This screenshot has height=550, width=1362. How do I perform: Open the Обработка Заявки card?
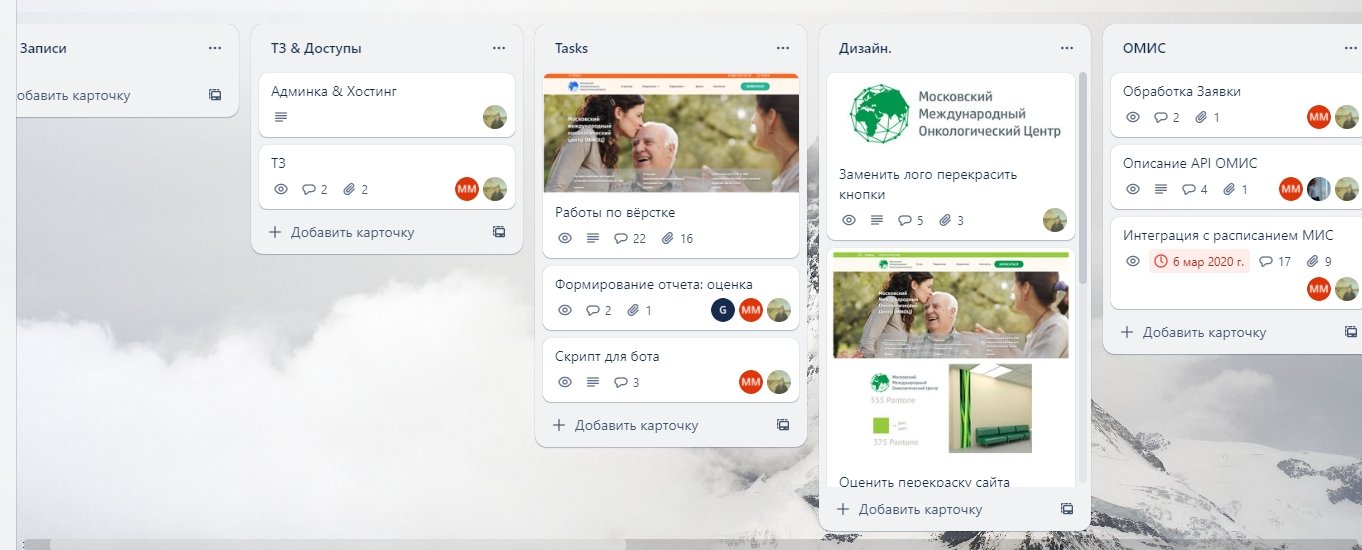tap(1237, 105)
